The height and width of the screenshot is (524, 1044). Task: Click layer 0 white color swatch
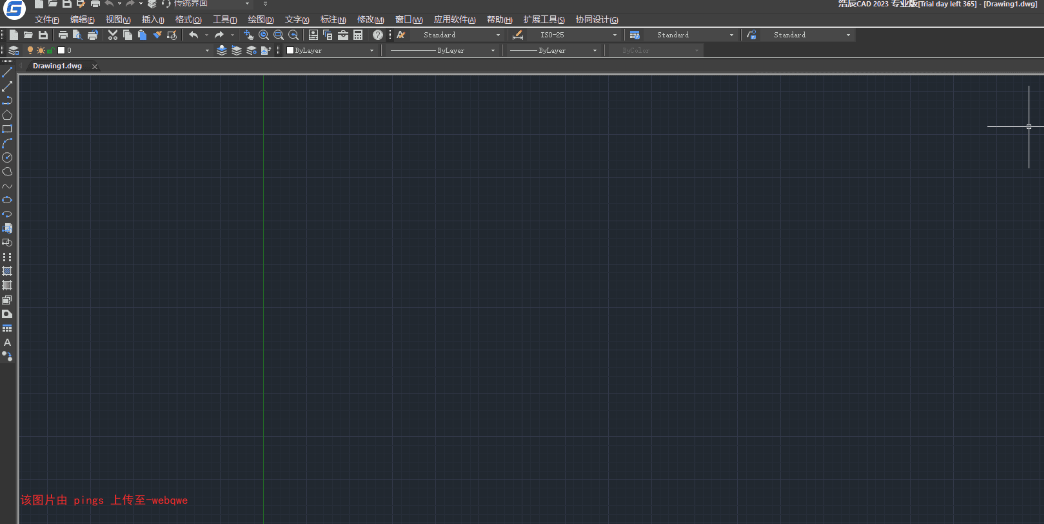61,51
